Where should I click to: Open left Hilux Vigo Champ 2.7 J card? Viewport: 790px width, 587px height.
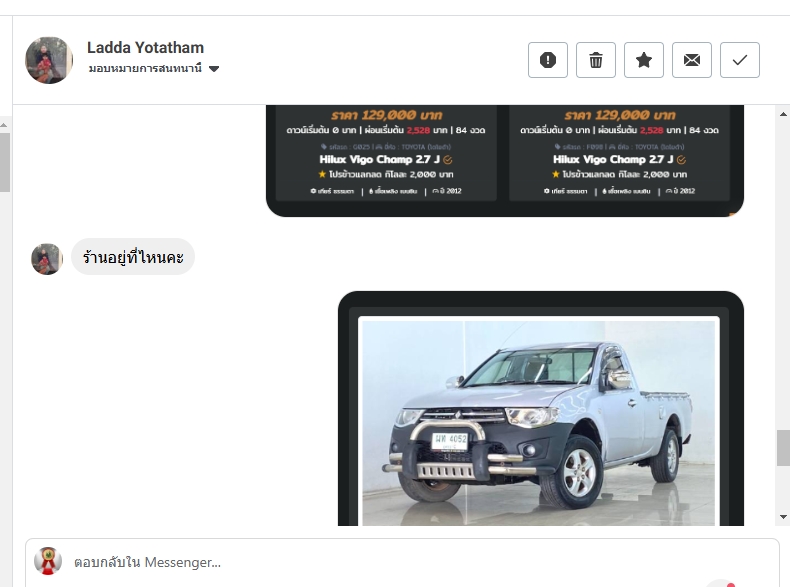(386, 153)
